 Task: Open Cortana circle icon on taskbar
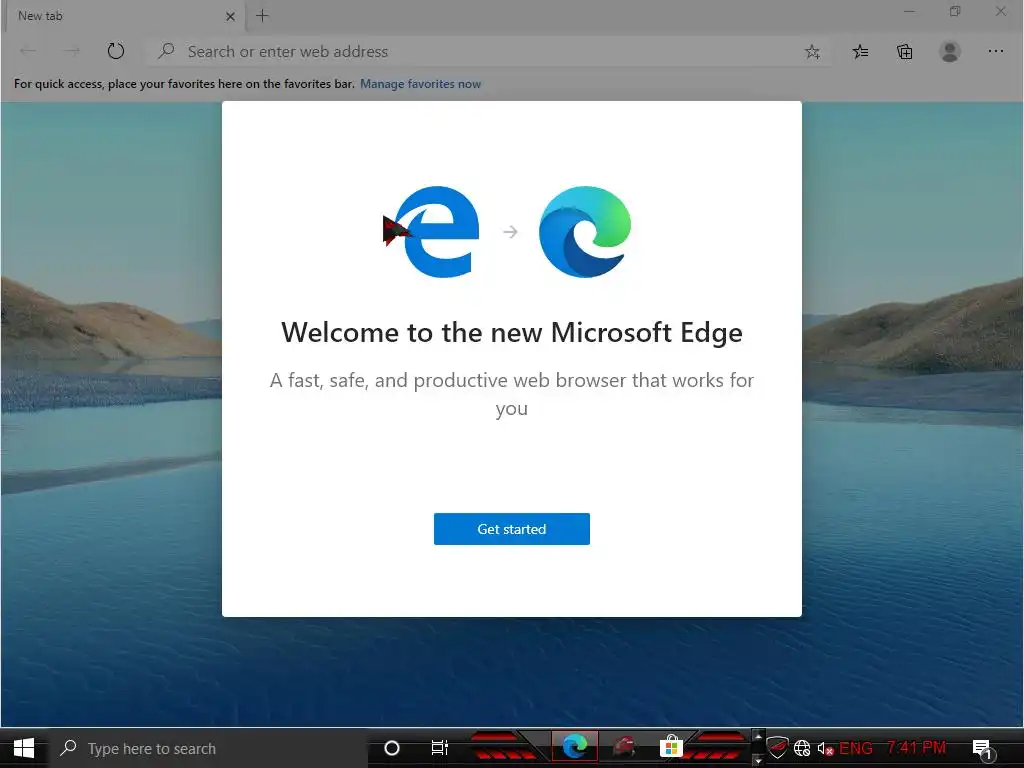(391, 748)
